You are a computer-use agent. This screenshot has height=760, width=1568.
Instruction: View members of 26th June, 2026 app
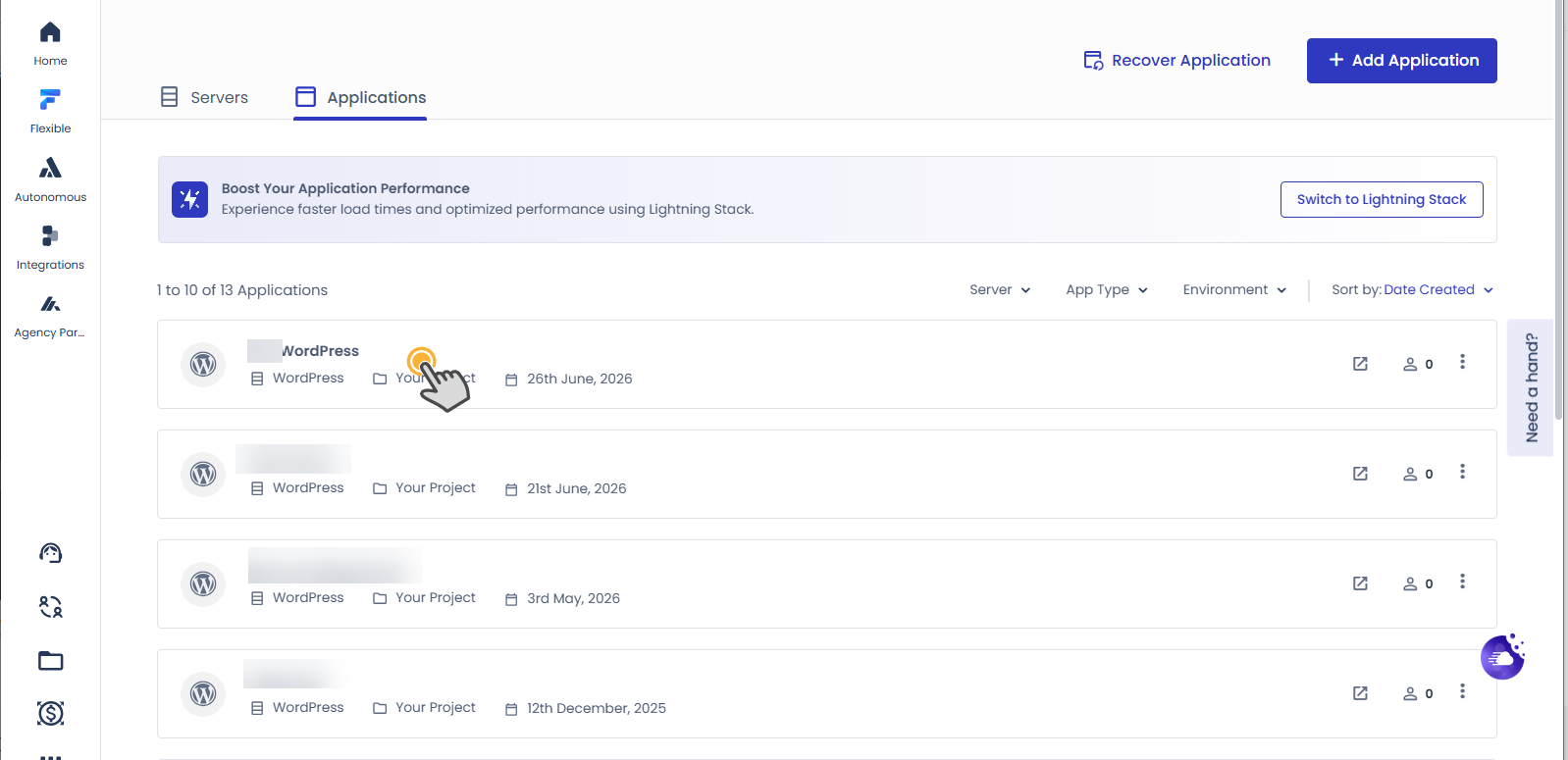pyautogui.click(x=1418, y=364)
